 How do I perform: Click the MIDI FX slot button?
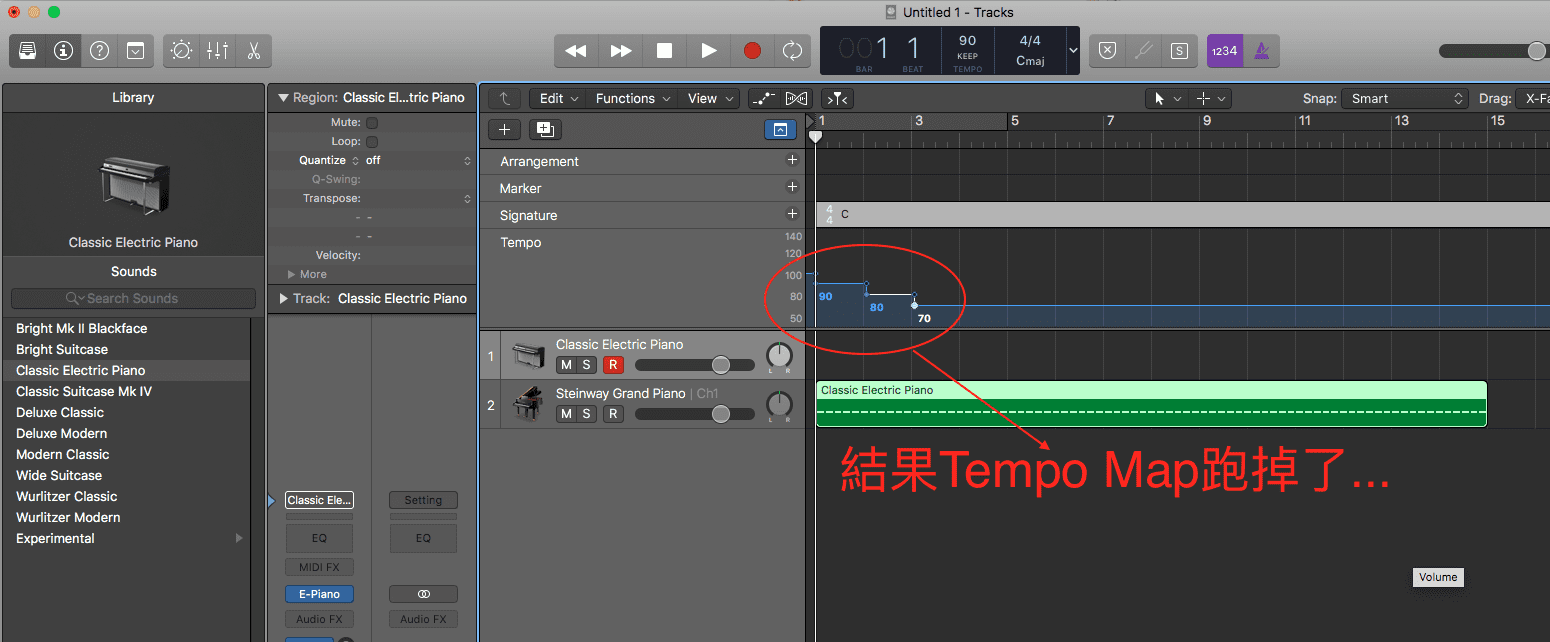point(319,568)
